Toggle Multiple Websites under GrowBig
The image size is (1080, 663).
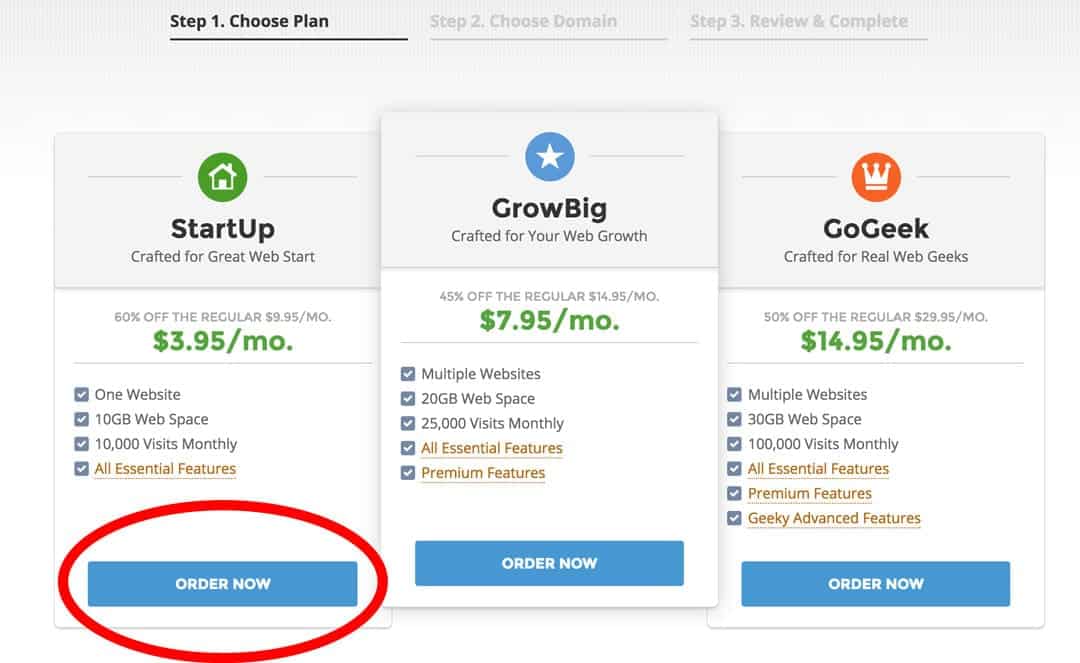(x=408, y=373)
